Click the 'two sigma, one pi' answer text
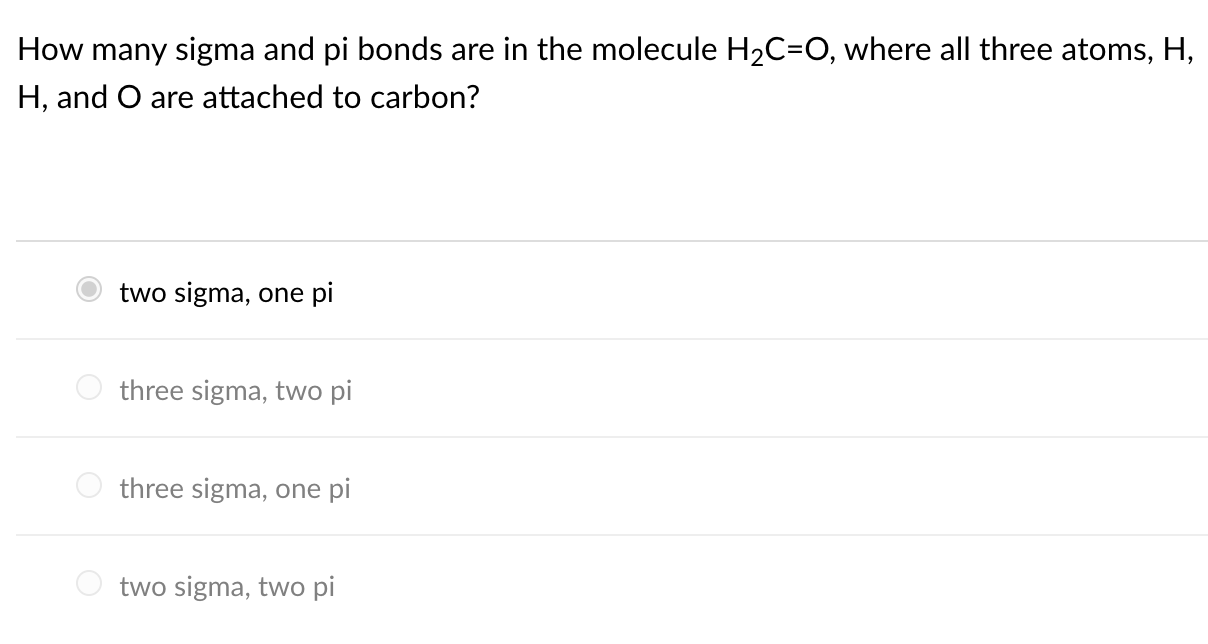 point(225,293)
